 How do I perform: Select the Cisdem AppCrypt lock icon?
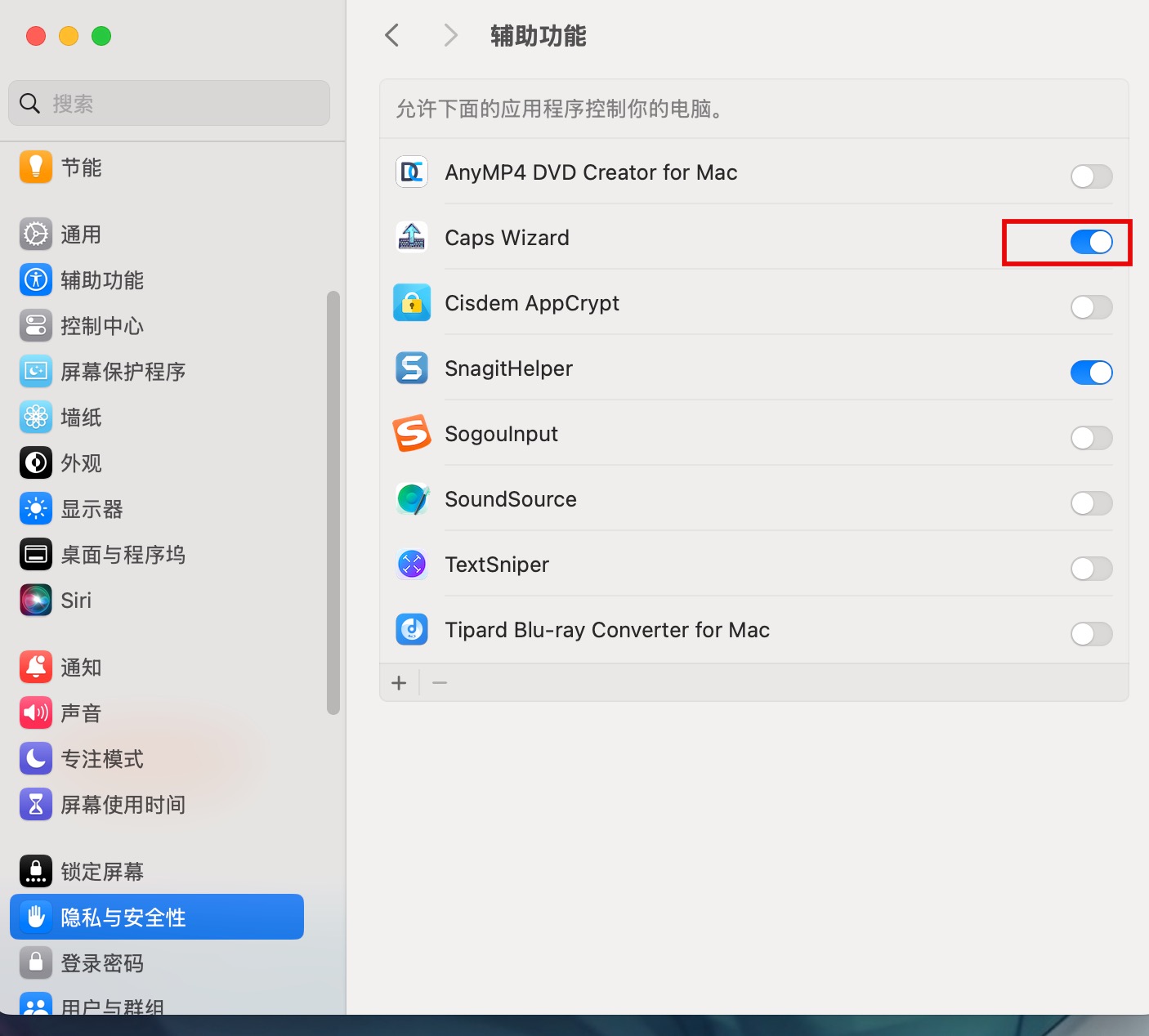(x=412, y=303)
